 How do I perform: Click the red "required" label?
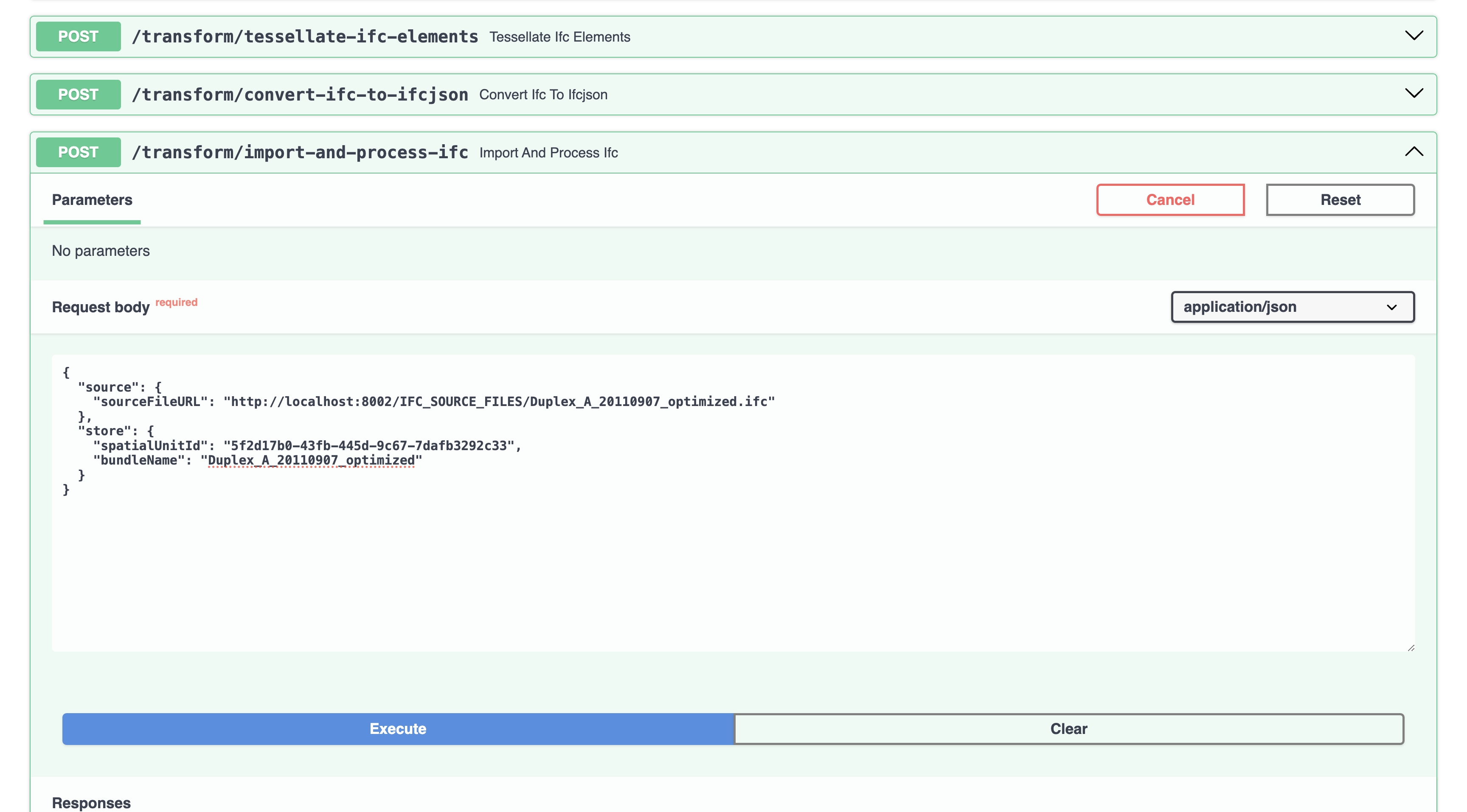coord(177,302)
